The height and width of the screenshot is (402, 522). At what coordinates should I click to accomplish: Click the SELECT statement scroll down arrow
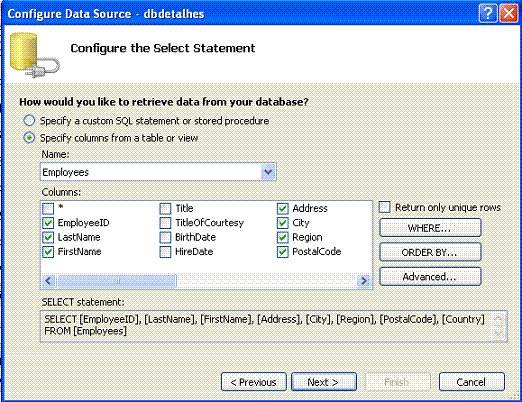[x=499, y=333]
